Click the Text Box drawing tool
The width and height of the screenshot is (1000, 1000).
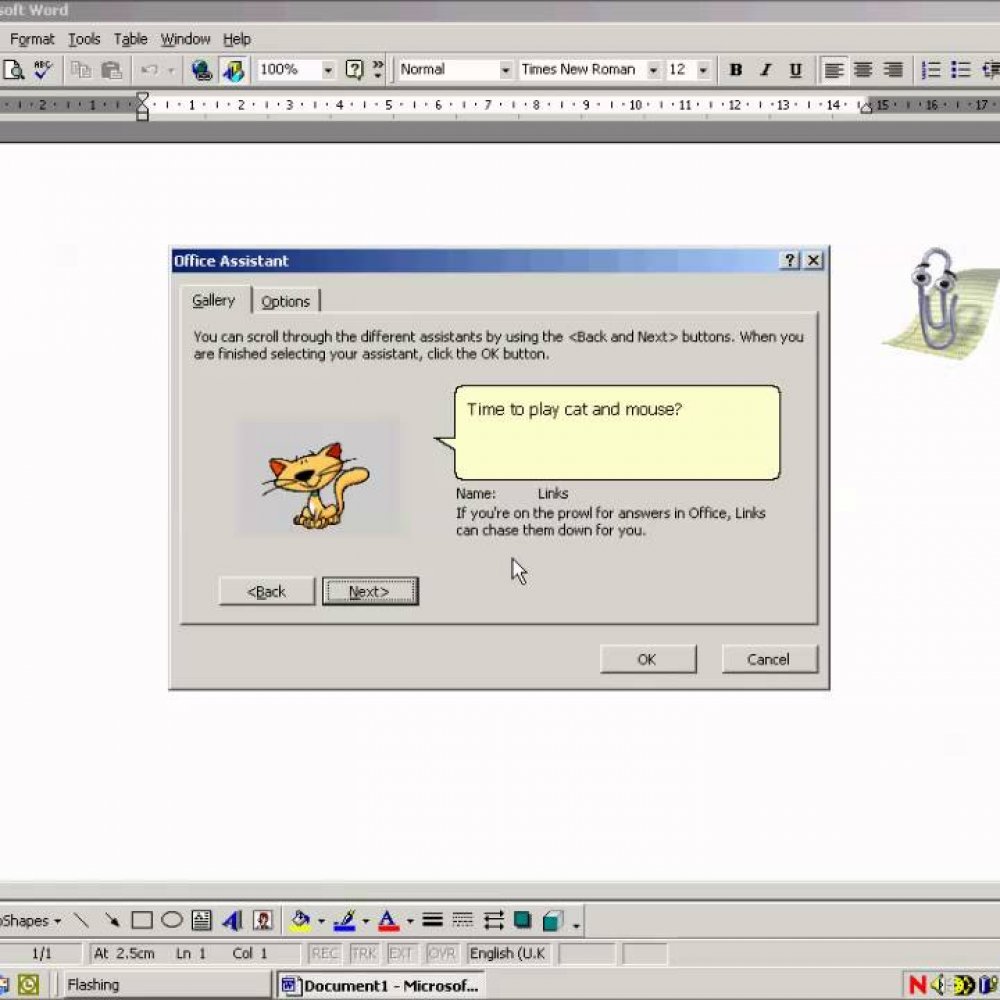click(x=201, y=920)
